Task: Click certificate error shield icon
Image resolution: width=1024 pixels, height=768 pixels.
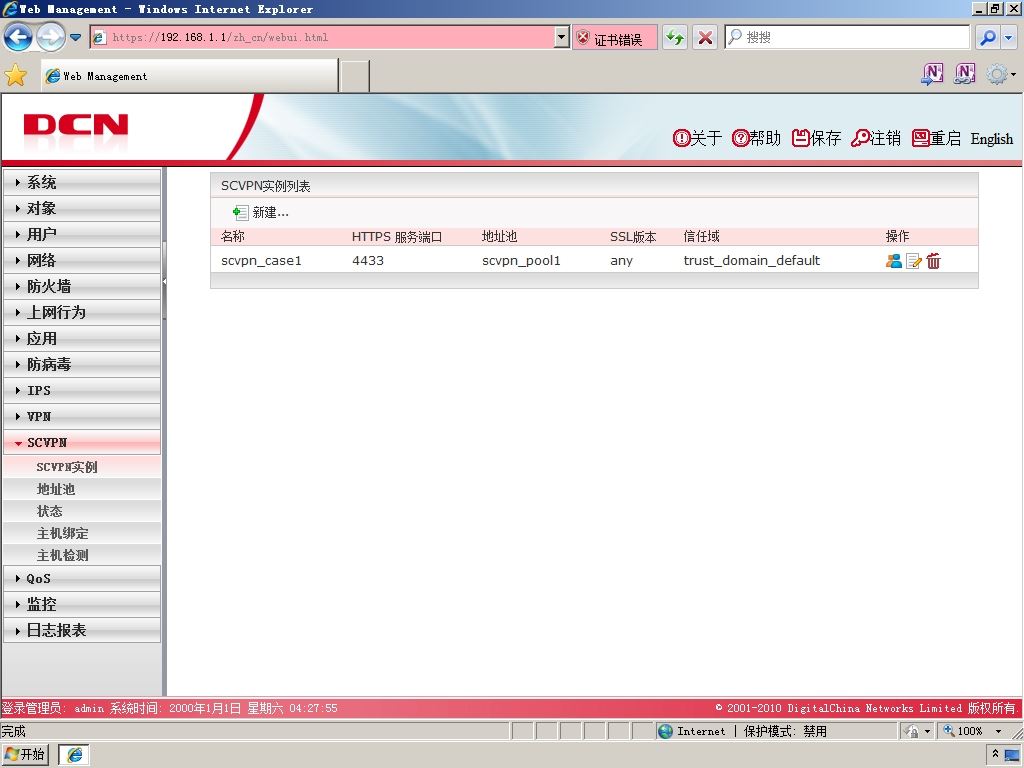Action: pos(583,38)
